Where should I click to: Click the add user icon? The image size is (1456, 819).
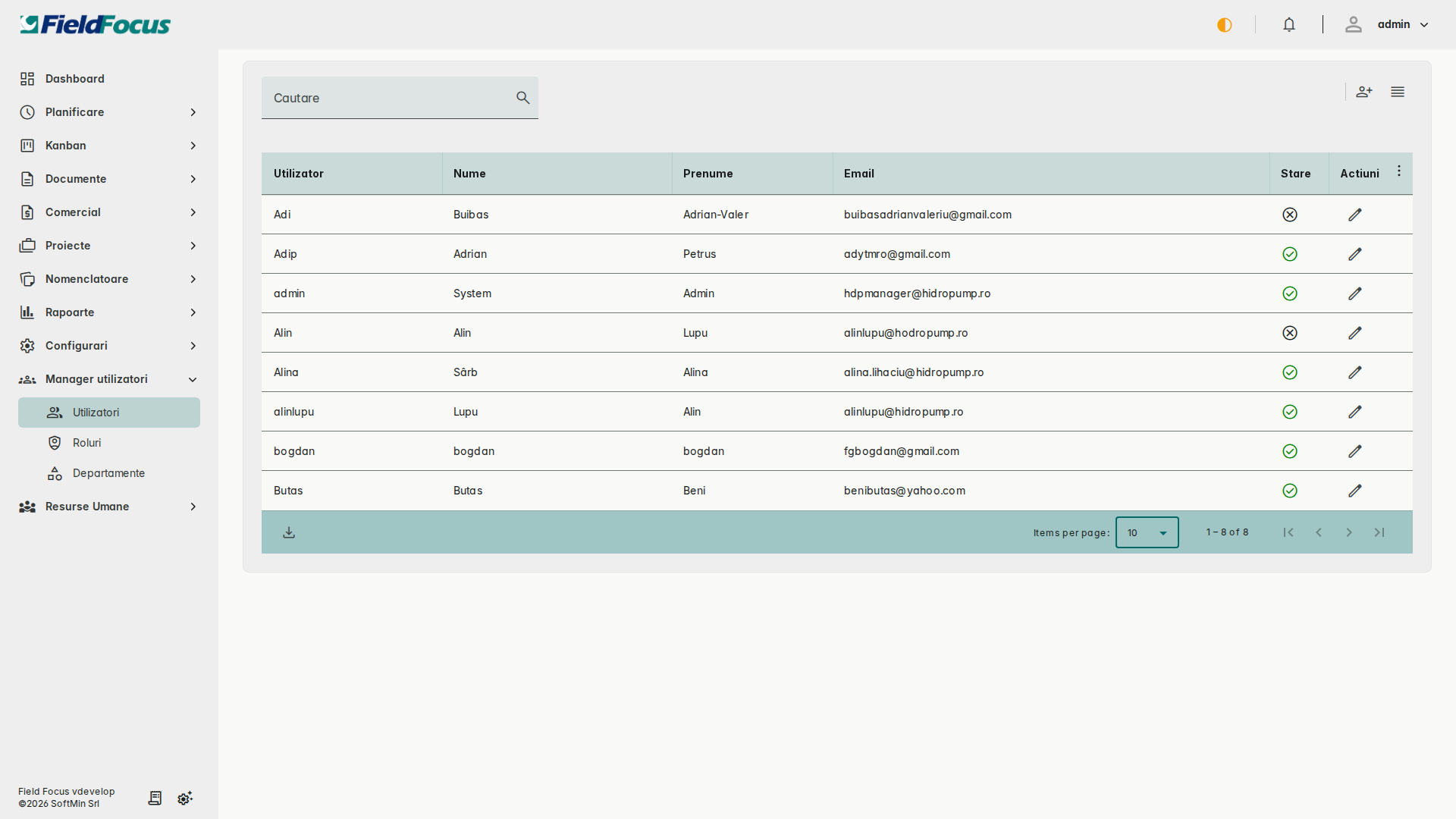pos(1364,92)
